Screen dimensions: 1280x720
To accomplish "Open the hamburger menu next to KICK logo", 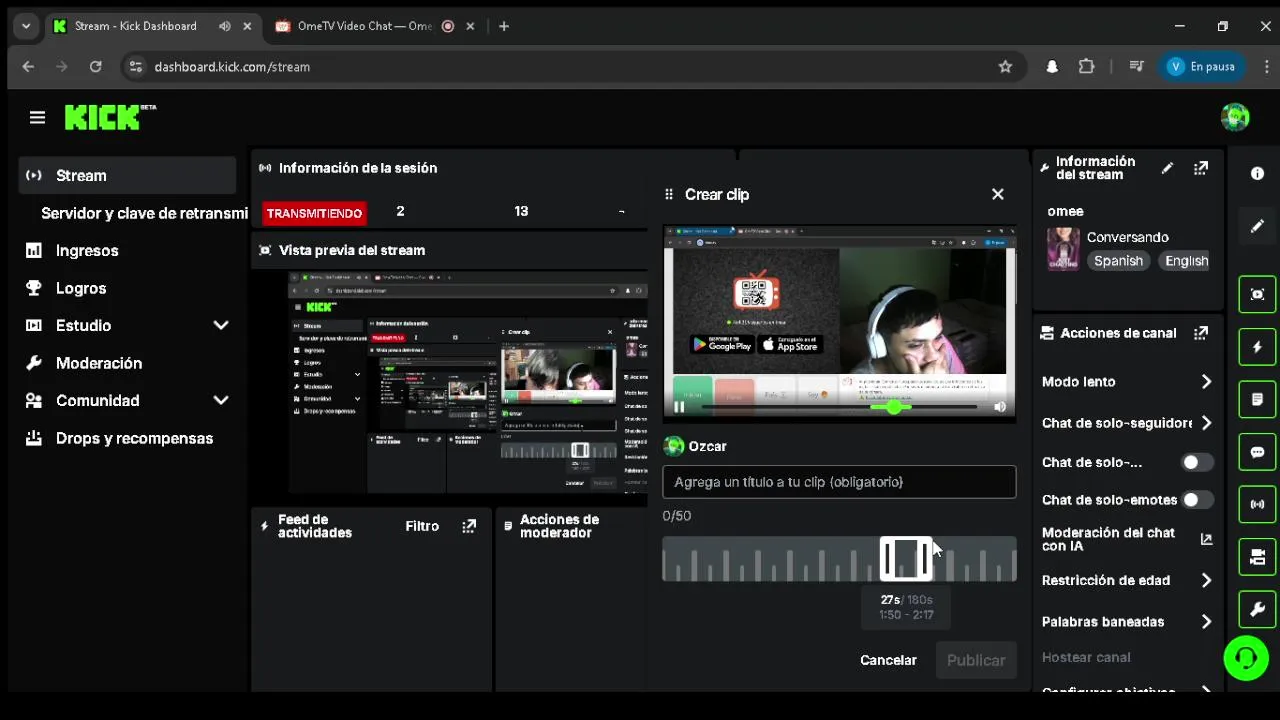I will [37, 118].
